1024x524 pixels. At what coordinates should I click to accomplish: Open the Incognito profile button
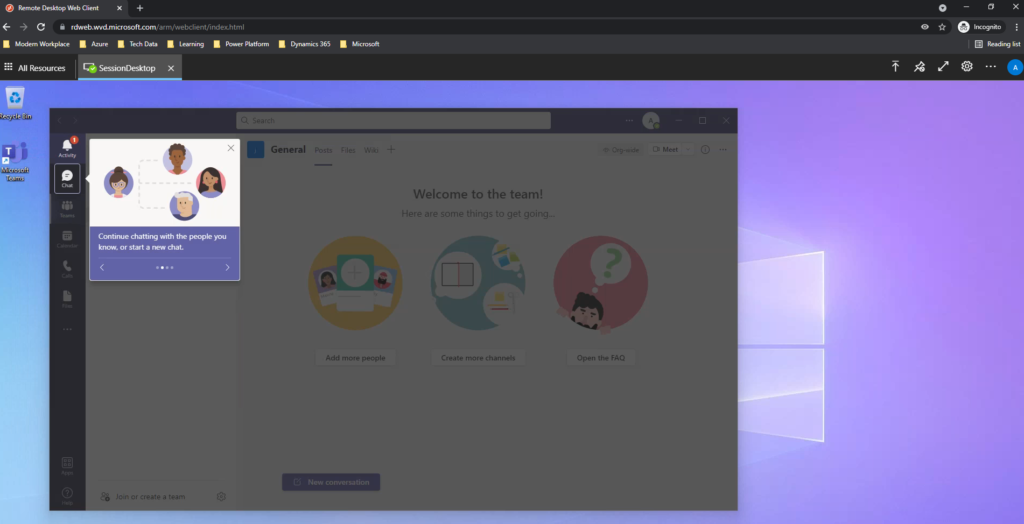980,27
